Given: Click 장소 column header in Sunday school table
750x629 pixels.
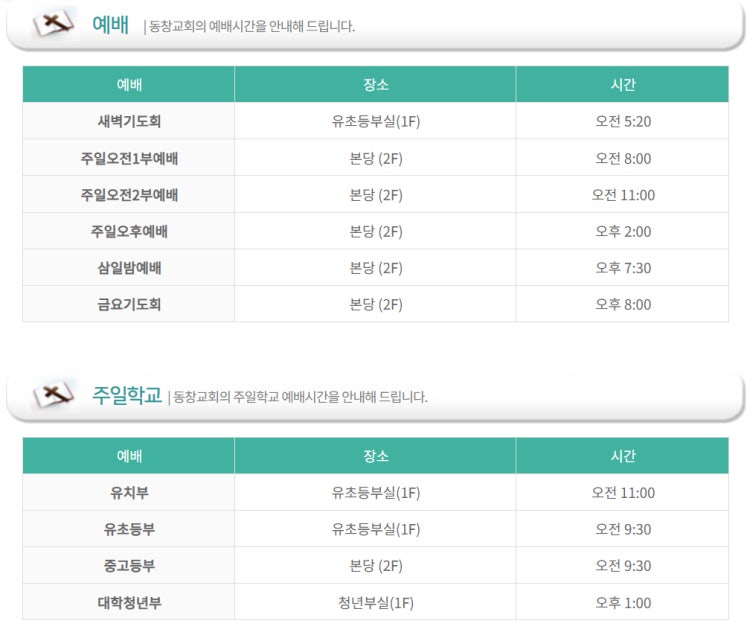Looking at the screenshot, I should tap(376, 456).
